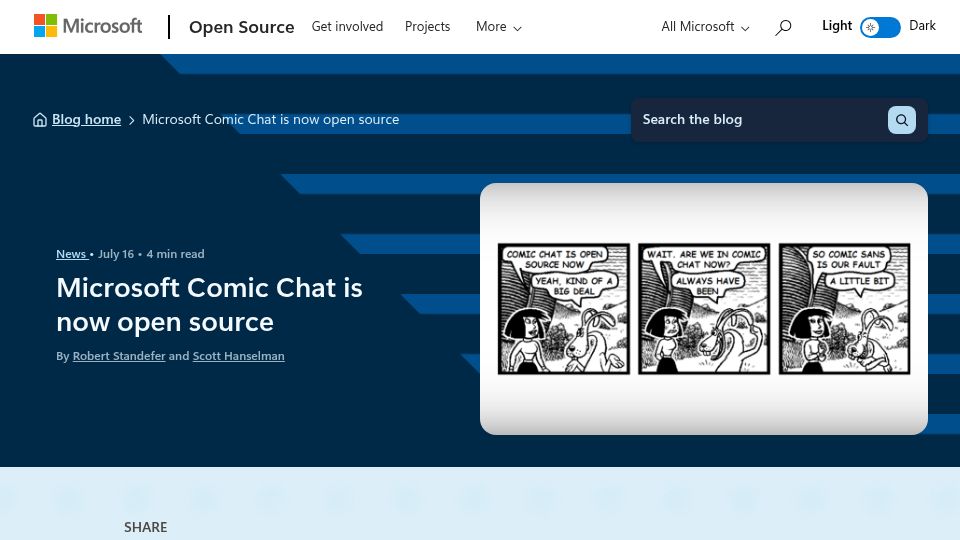Image resolution: width=960 pixels, height=540 pixels.
Task: Open Robert Standefer author link
Action: (x=119, y=356)
